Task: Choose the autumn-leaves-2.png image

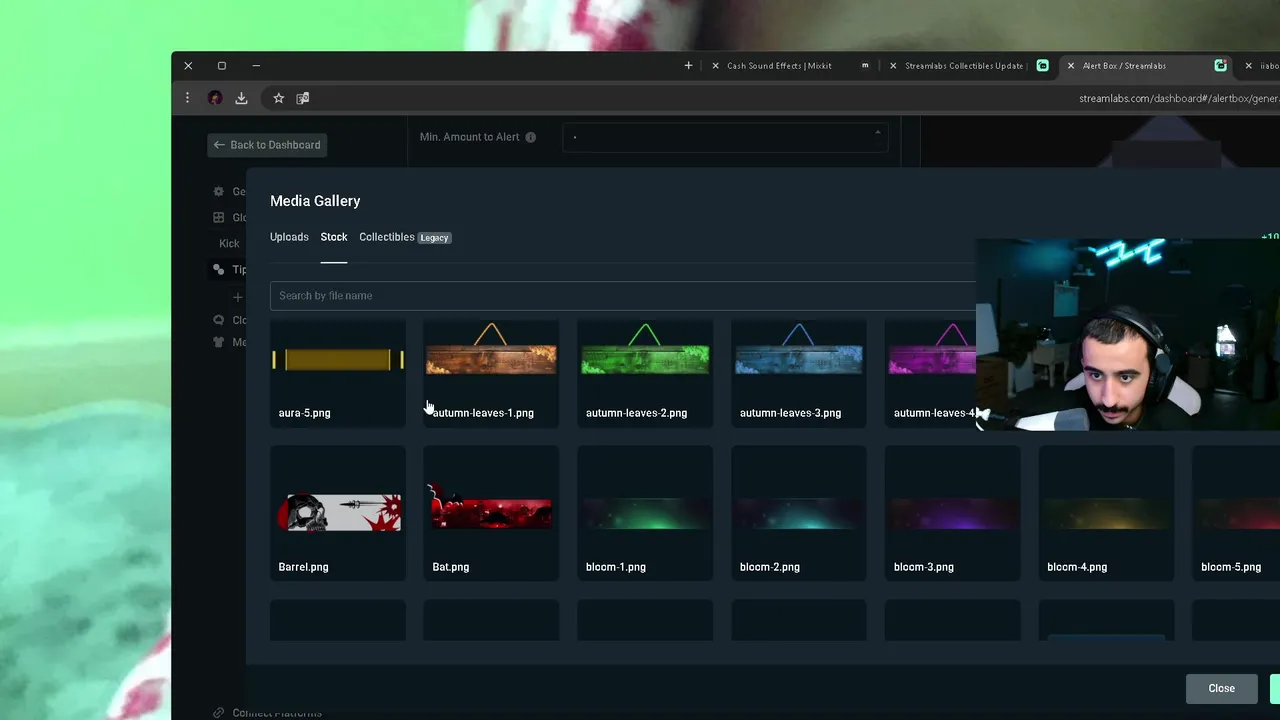Action: [645, 373]
